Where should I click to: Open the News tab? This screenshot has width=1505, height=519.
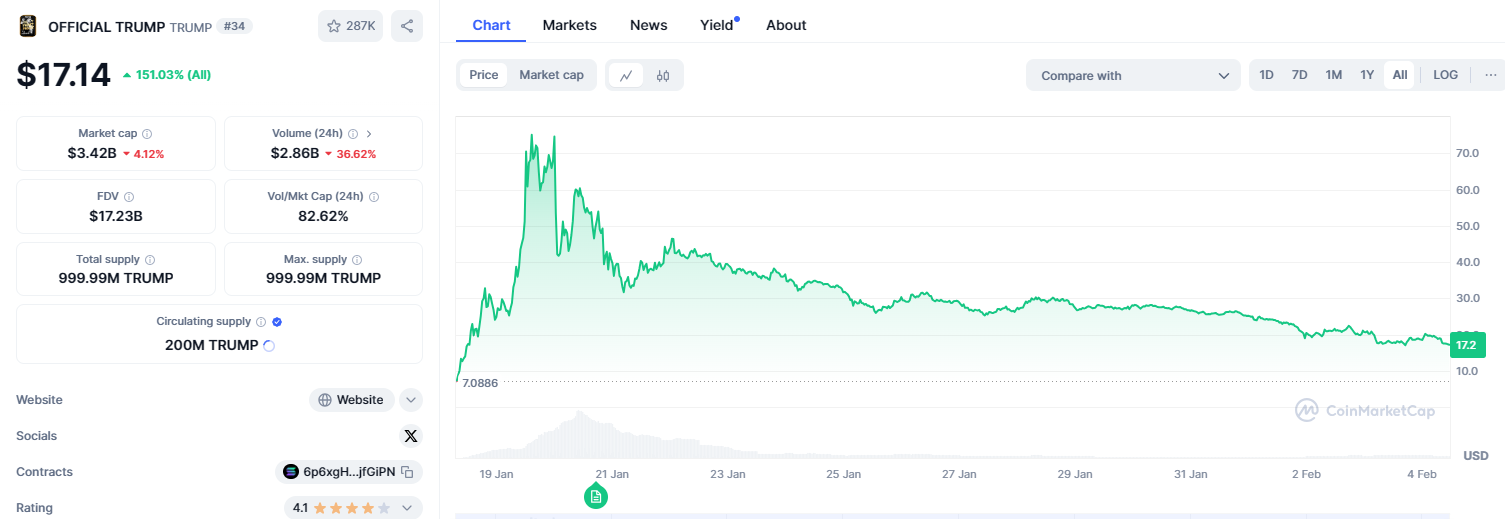(x=649, y=25)
